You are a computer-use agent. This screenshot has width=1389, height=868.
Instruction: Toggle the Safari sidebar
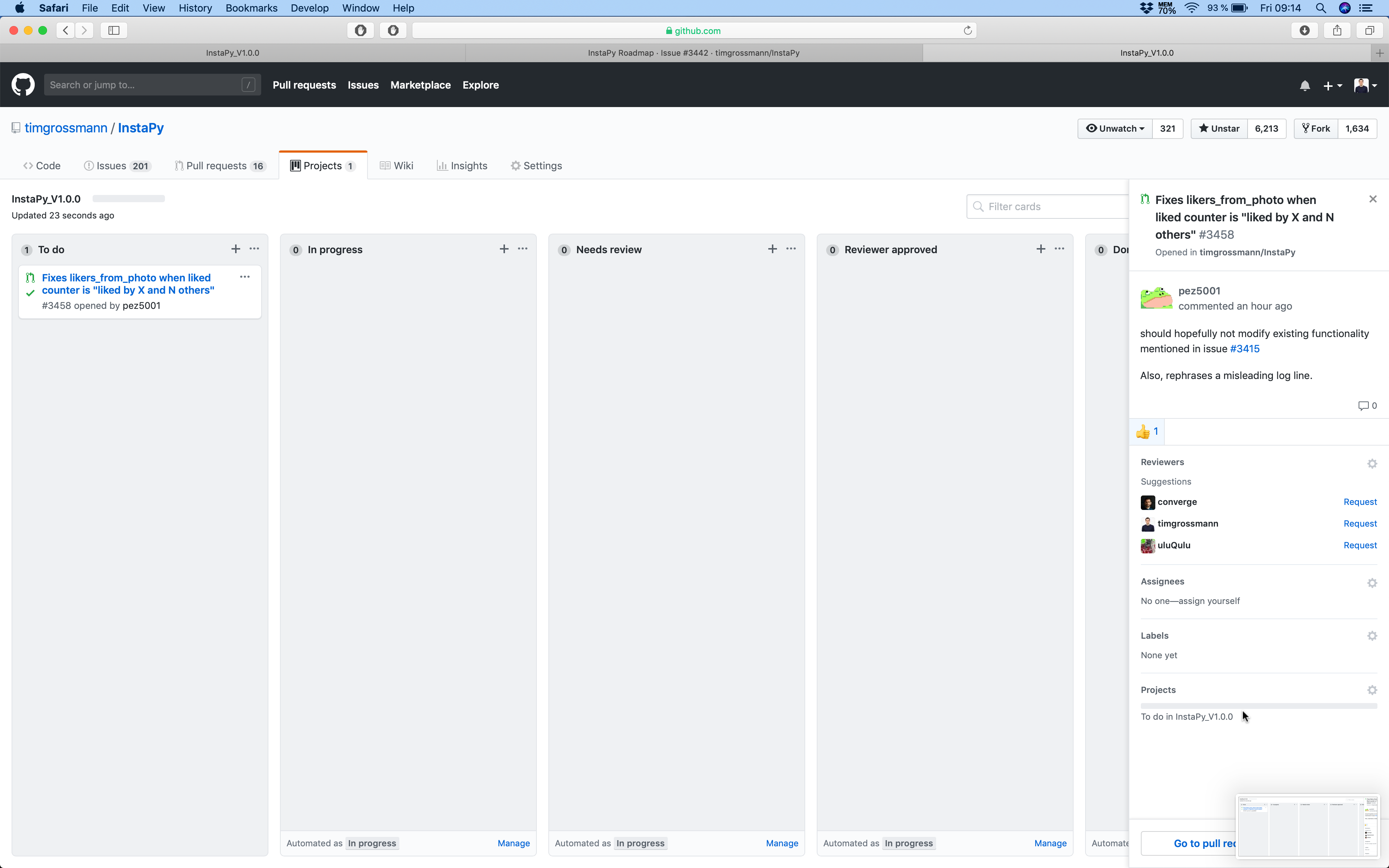click(x=113, y=30)
